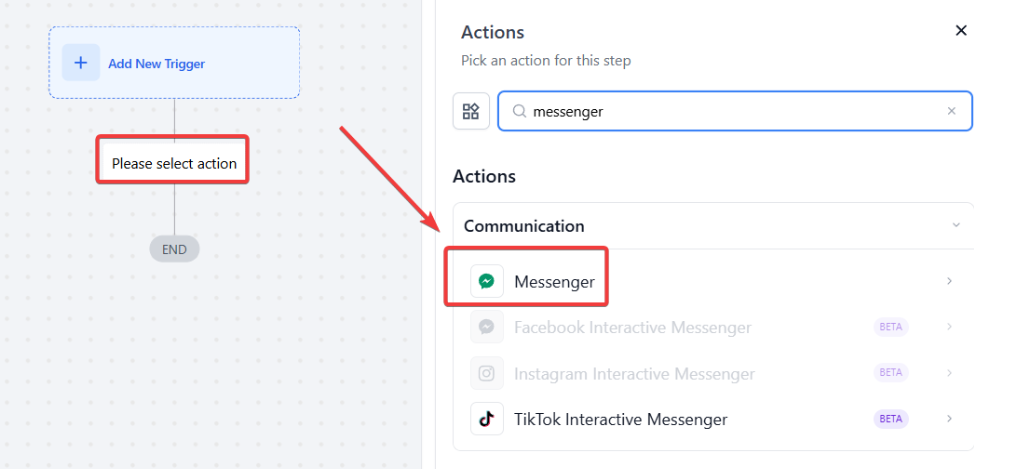Click the Instagram Interactive Messenger icon

pos(486,373)
